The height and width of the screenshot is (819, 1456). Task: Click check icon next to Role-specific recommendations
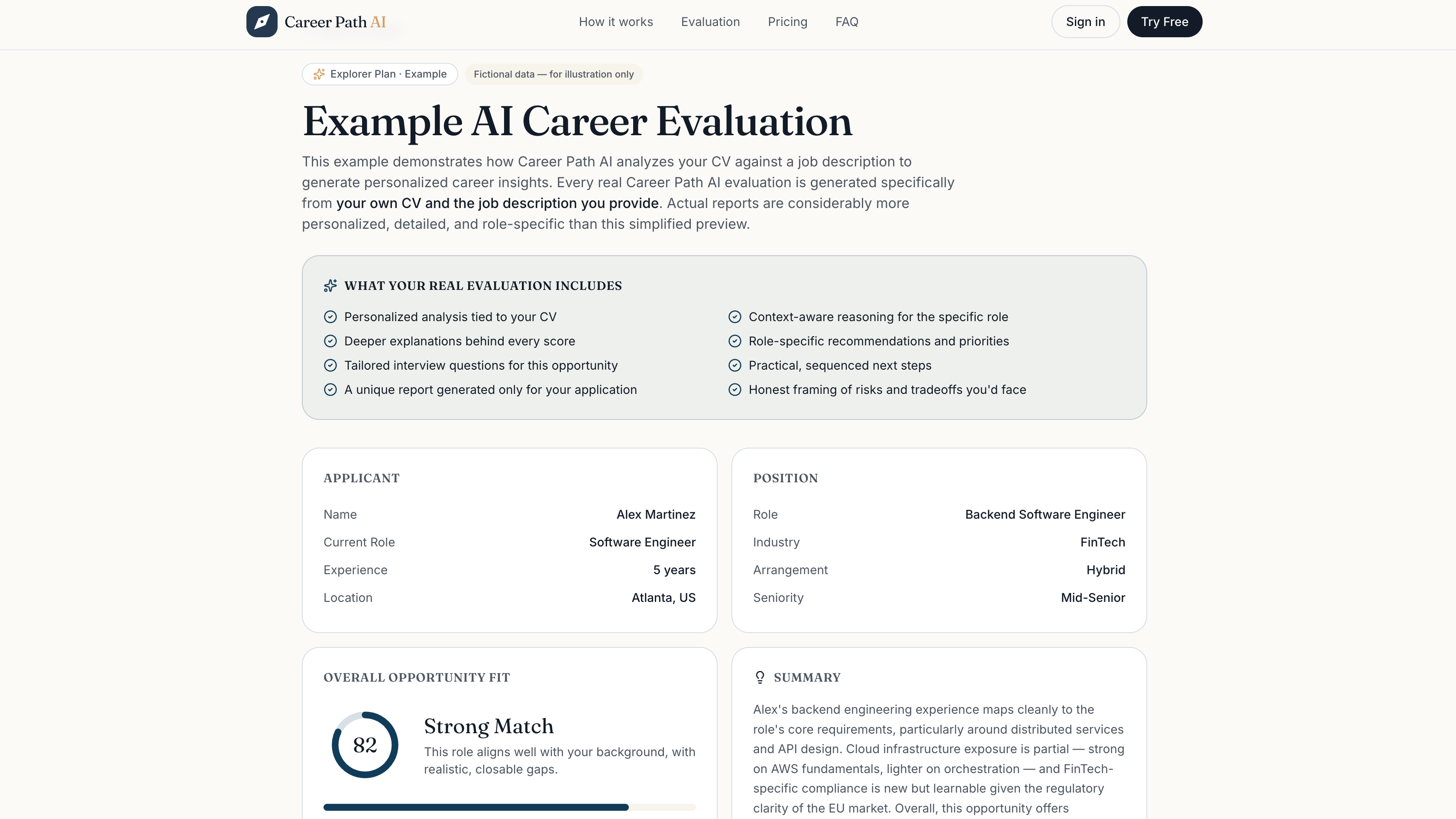(735, 341)
